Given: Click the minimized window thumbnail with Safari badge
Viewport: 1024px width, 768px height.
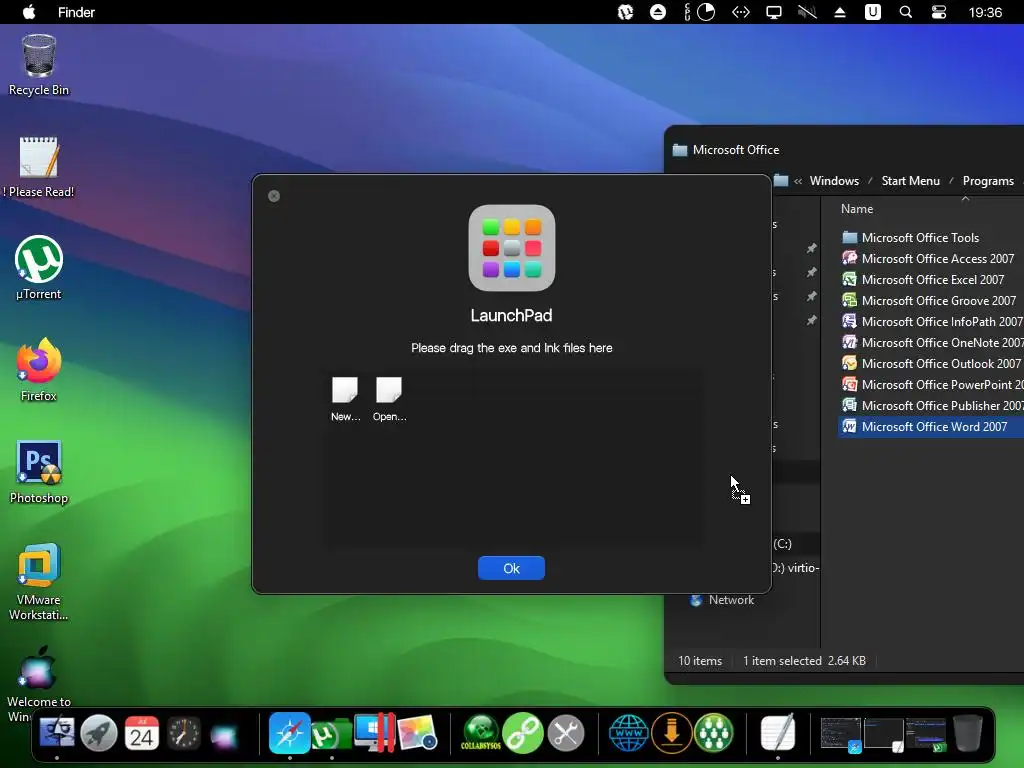Looking at the screenshot, I should point(840,734).
